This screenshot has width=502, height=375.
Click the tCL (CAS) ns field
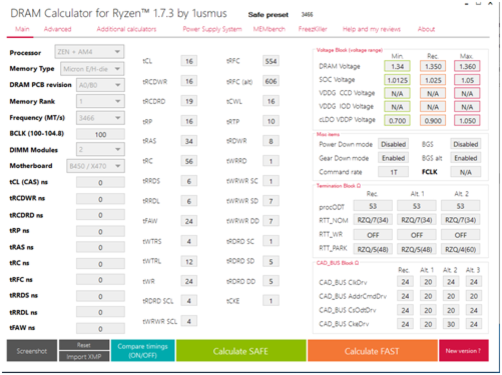(100, 182)
